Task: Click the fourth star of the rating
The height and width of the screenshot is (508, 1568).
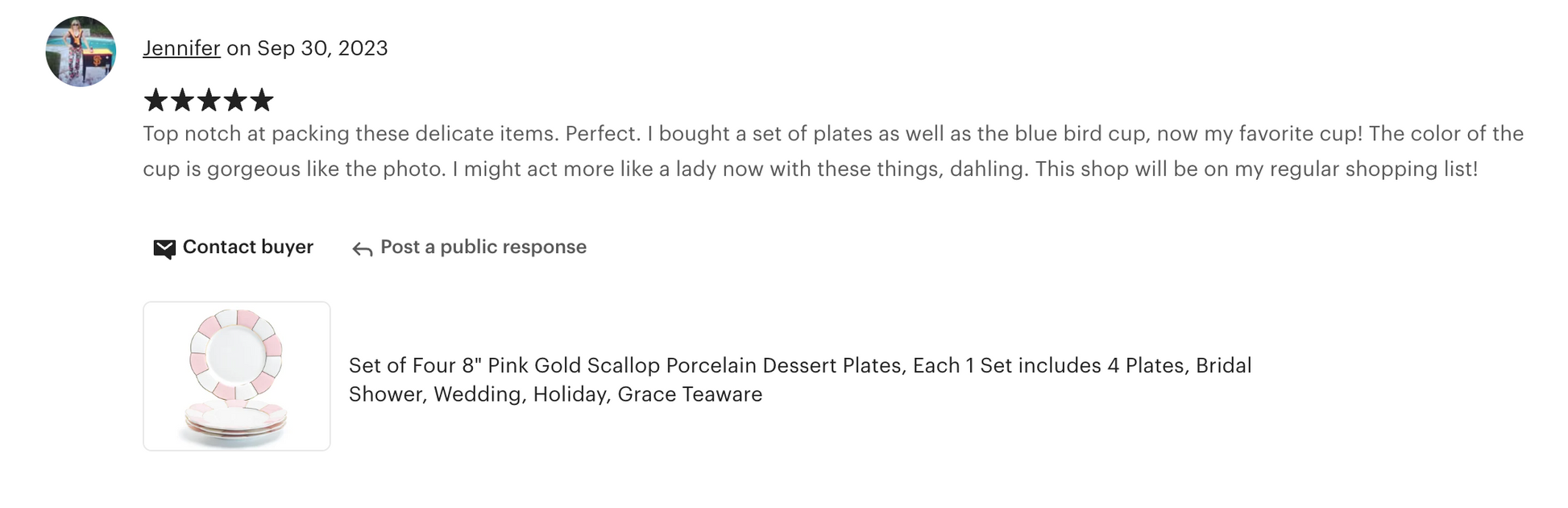Action: point(235,101)
